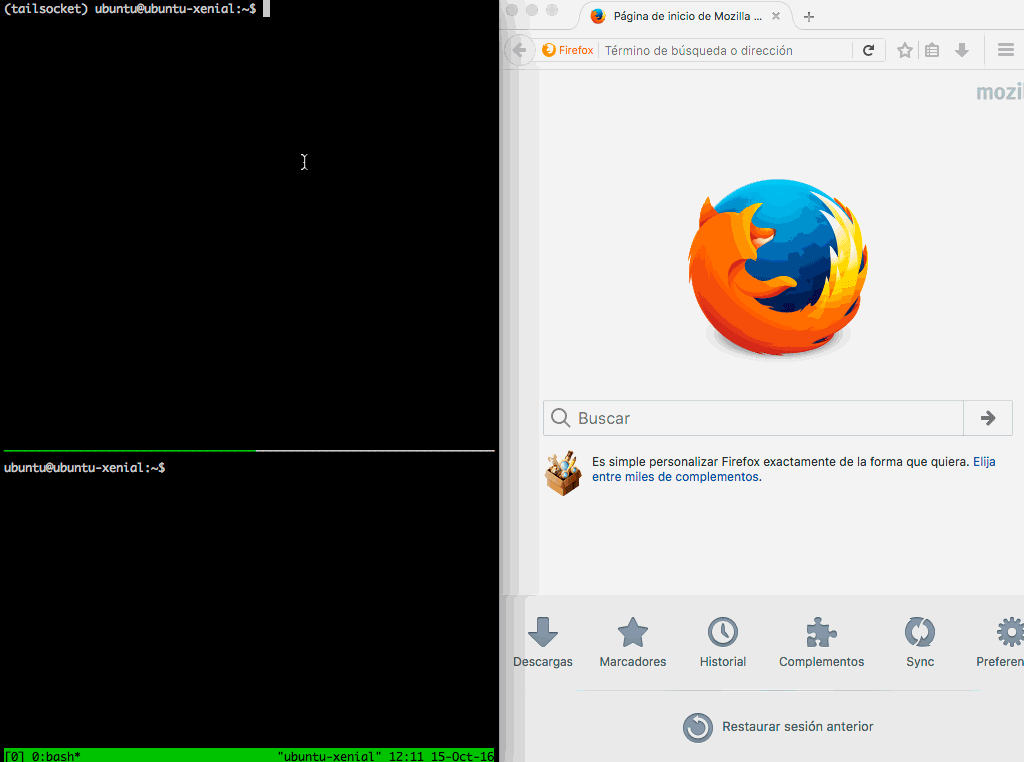Image resolution: width=1024 pixels, height=762 pixels.
Task: Click the red close window button of Firefox
Action: pos(512,10)
